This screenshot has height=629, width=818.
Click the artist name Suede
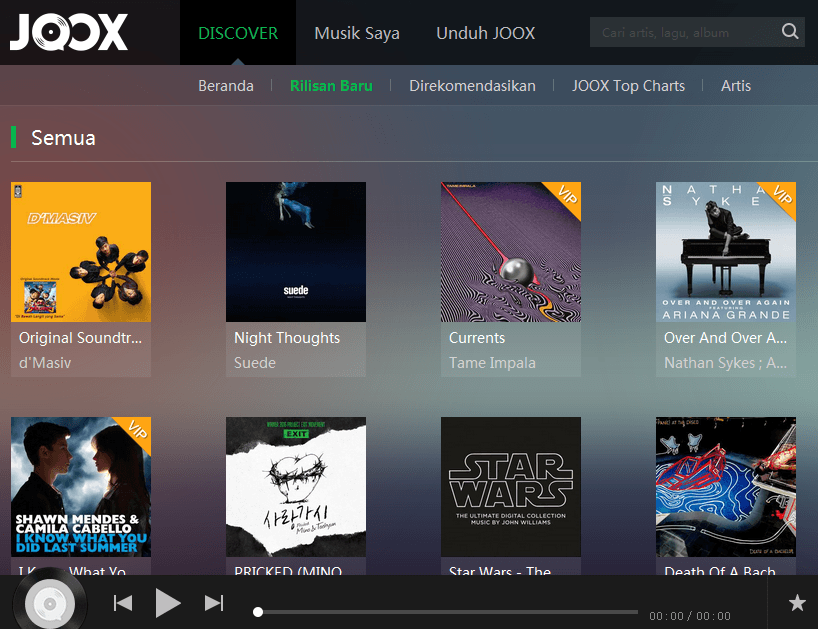click(x=255, y=362)
